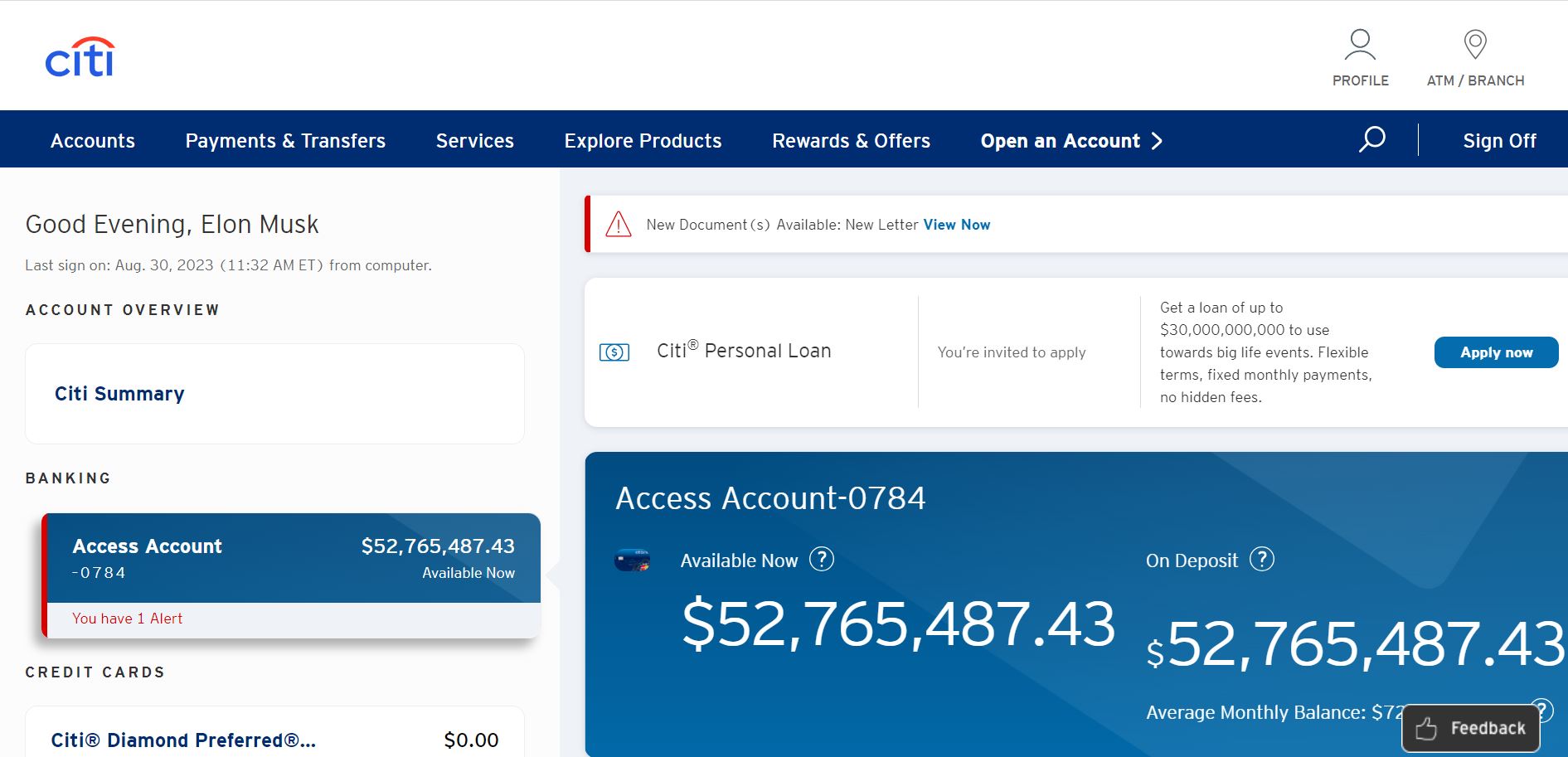
Task: Click the Last sign on text
Action: (x=228, y=265)
